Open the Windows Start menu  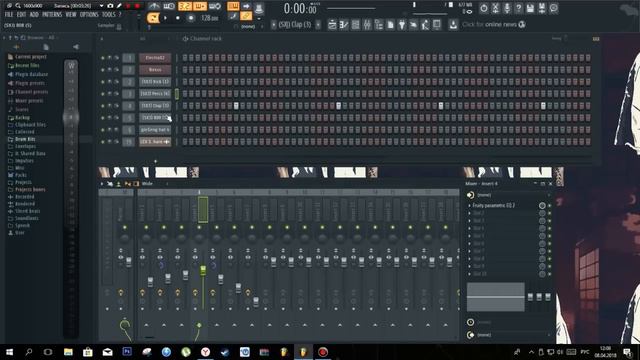tap(9, 352)
